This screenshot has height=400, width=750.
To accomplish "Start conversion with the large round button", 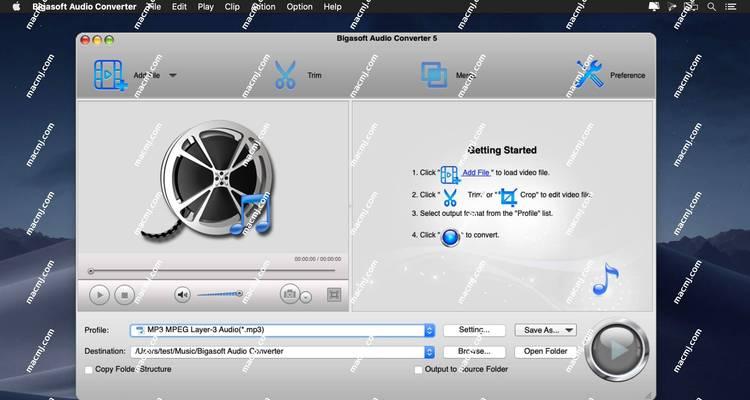I will [617, 350].
